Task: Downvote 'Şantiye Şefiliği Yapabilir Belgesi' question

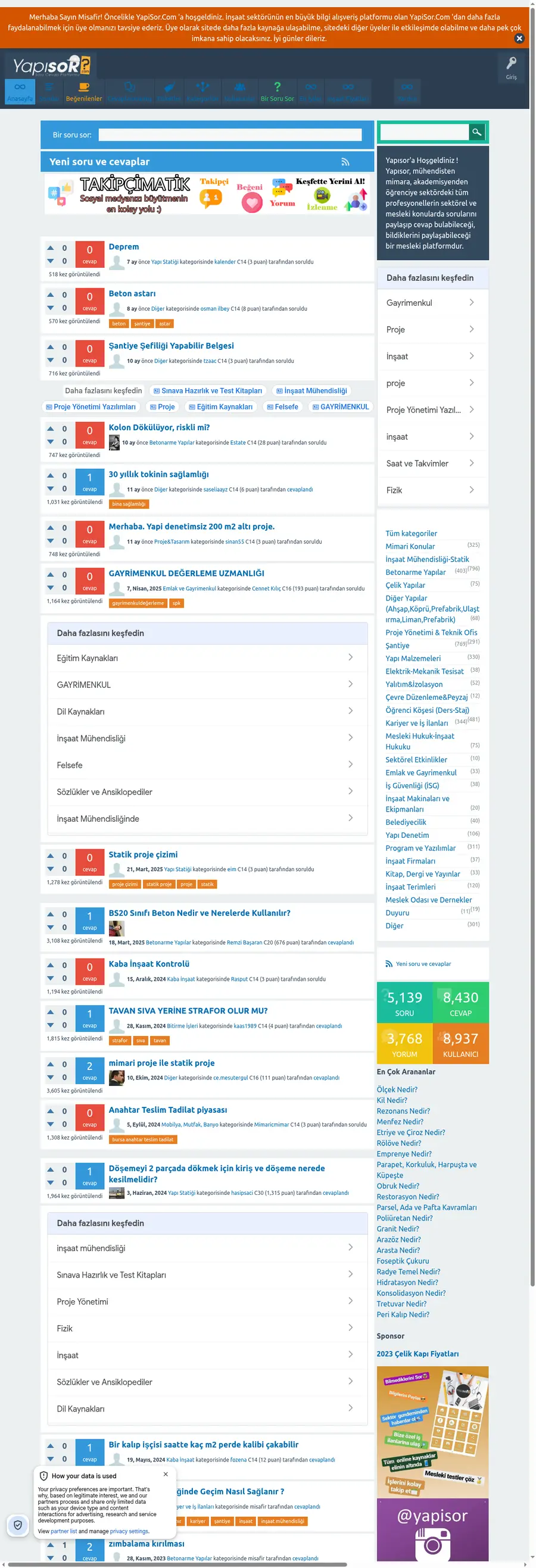Action: (x=51, y=361)
